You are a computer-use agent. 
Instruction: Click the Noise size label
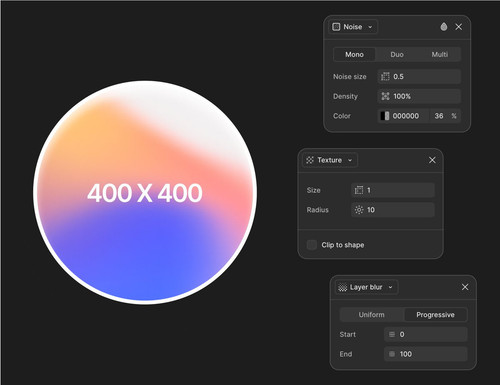pyautogui.click(x=350, y=77)
